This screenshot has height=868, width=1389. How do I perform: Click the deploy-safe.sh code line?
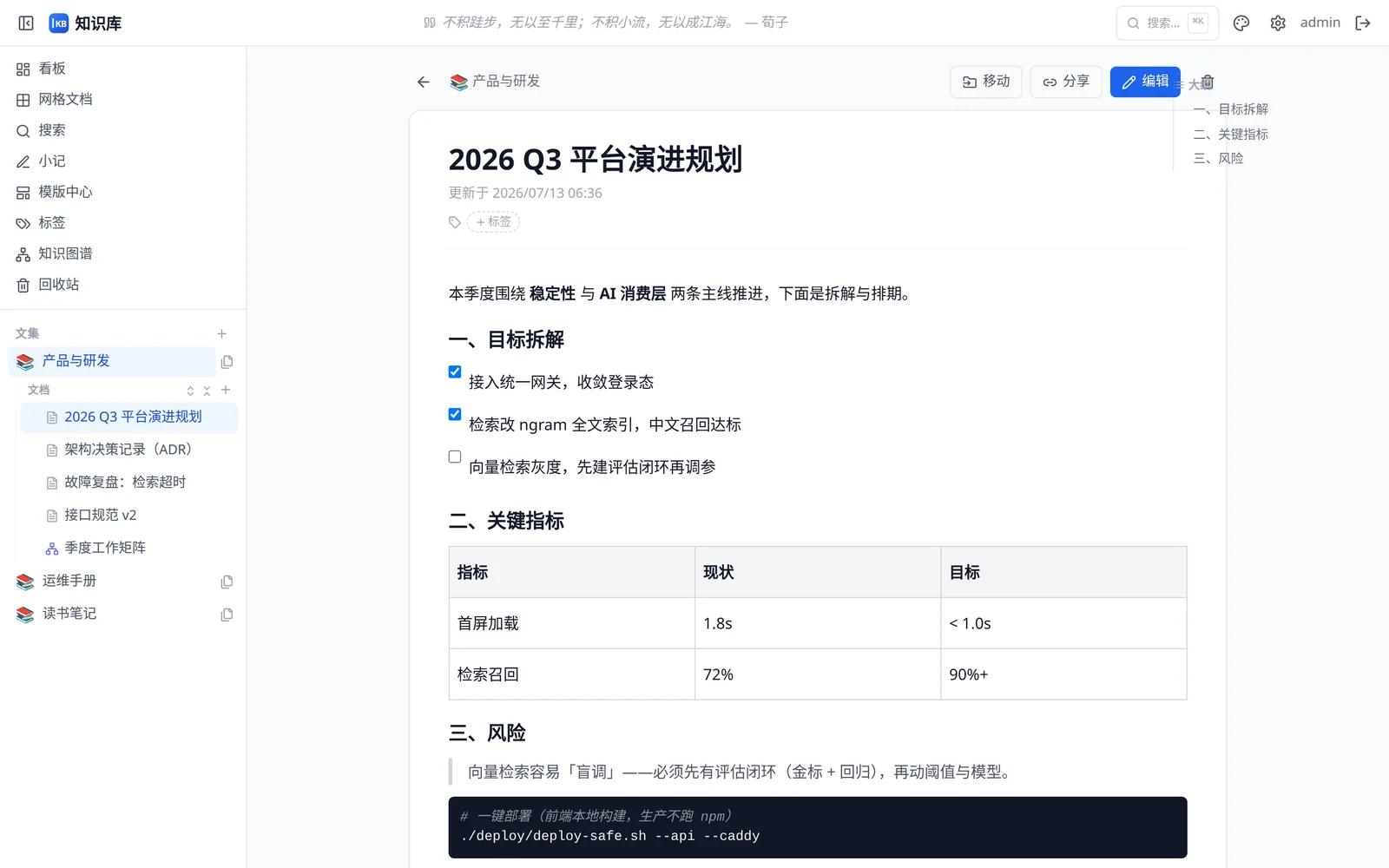610,836
